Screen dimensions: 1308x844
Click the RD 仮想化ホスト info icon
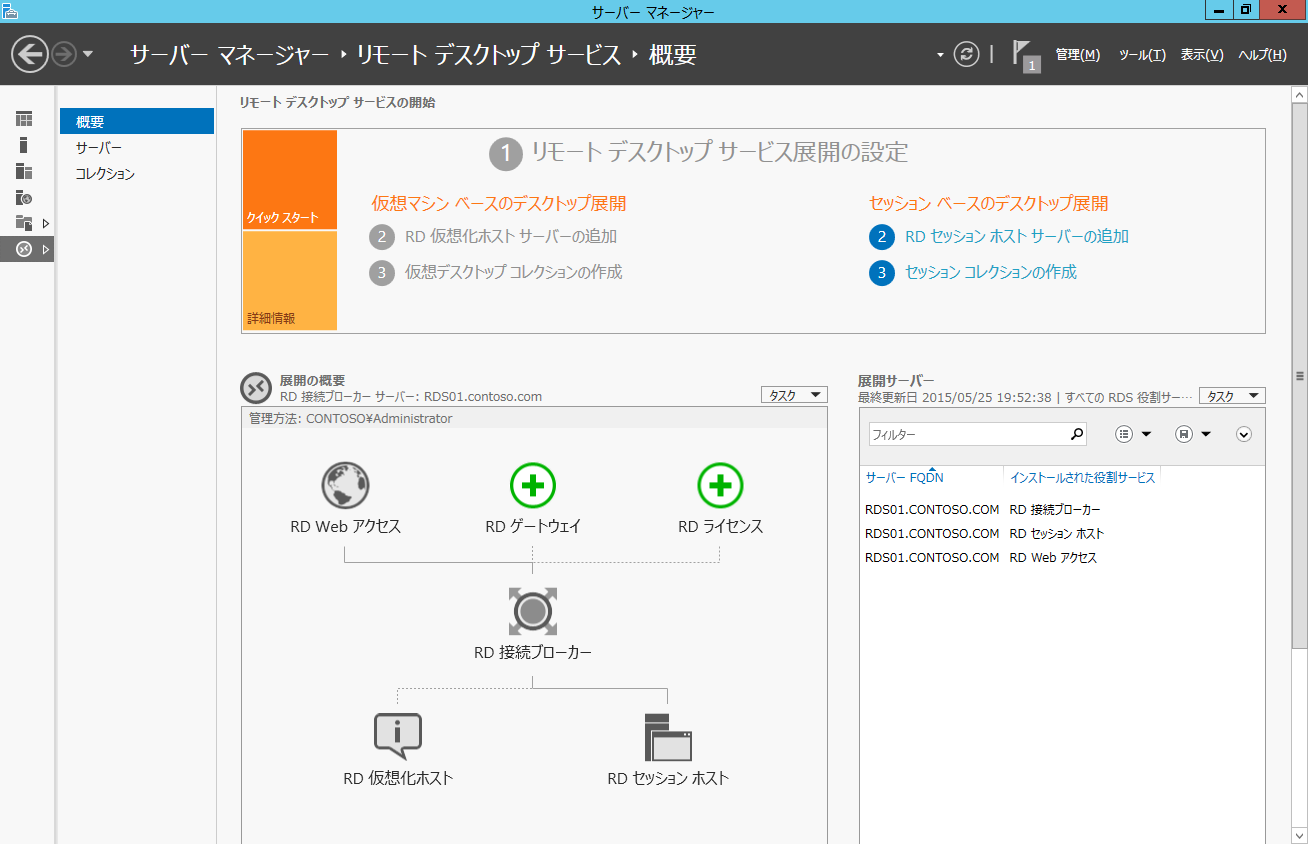point(397,737)
